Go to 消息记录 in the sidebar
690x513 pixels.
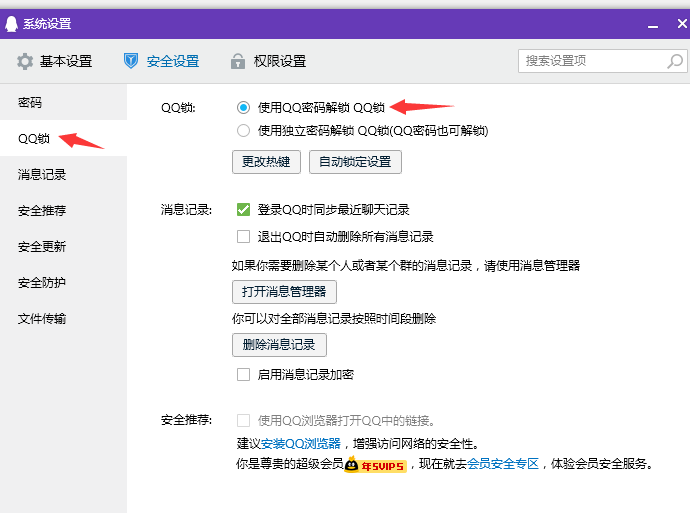click(63, 175)
